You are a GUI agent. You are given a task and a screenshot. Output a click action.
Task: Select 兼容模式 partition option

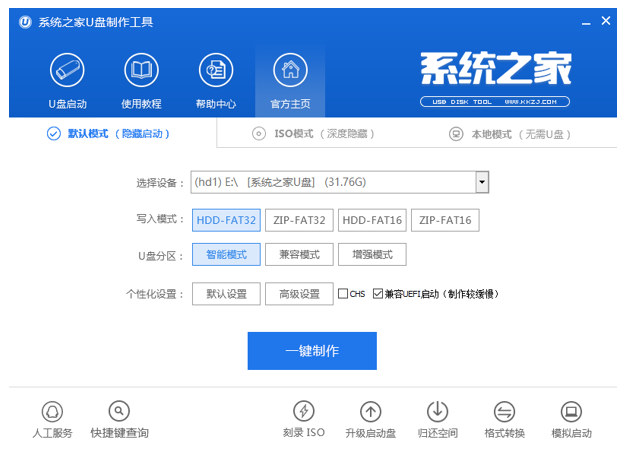coord(299,254)
